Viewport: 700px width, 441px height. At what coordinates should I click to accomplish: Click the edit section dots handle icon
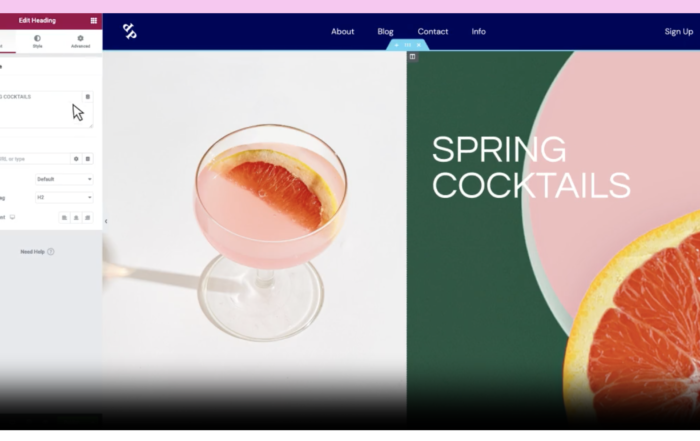coord(407,45)
